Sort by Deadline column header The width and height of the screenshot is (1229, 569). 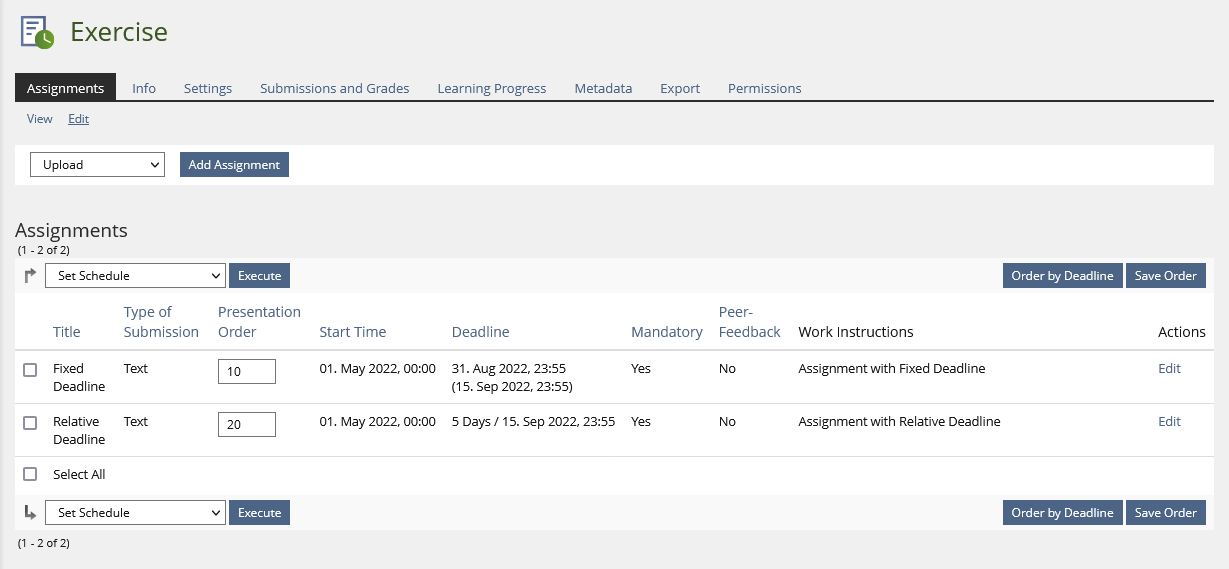480,332
